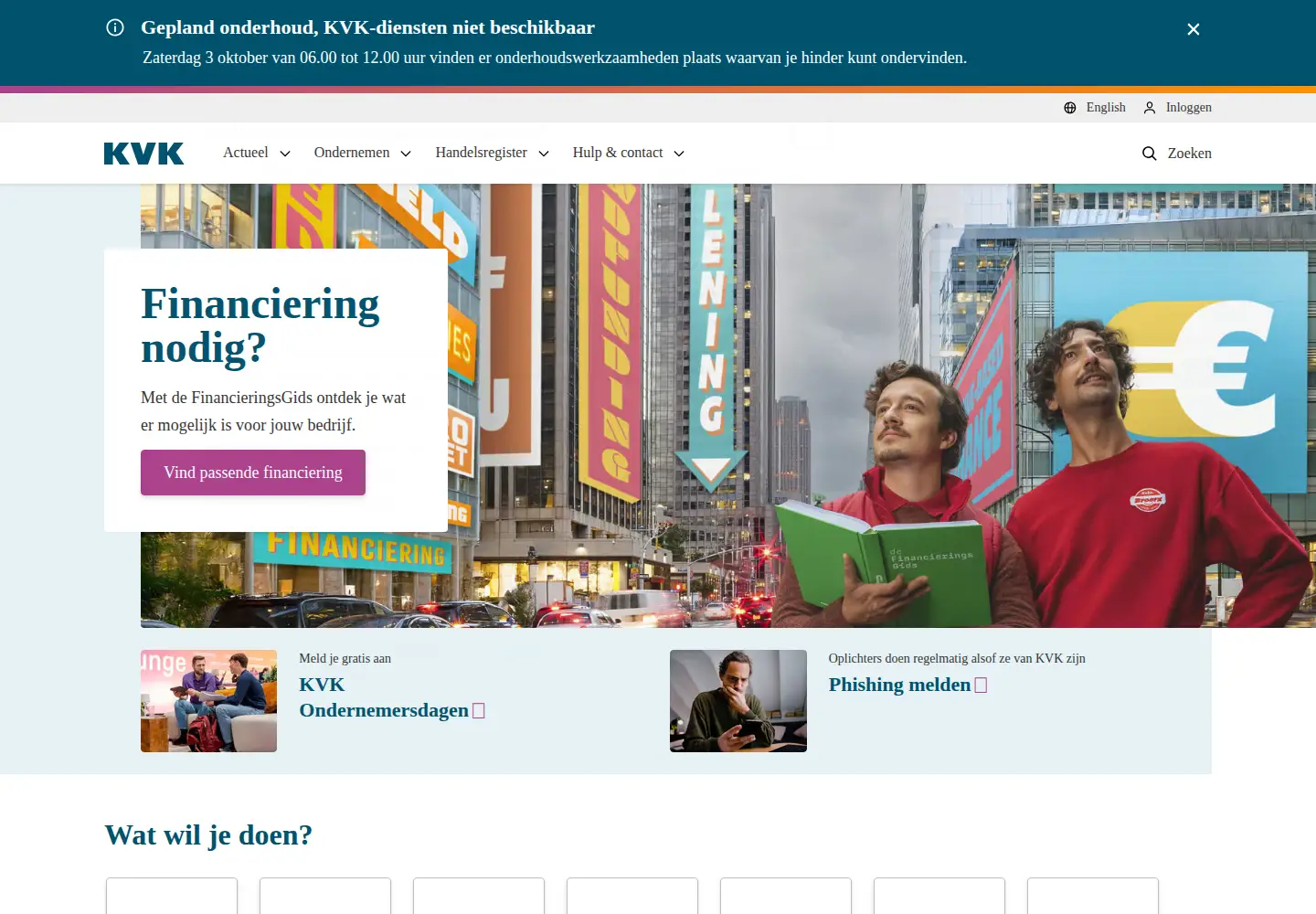
Task: Switch language to English
Action: coord(1095,108)
